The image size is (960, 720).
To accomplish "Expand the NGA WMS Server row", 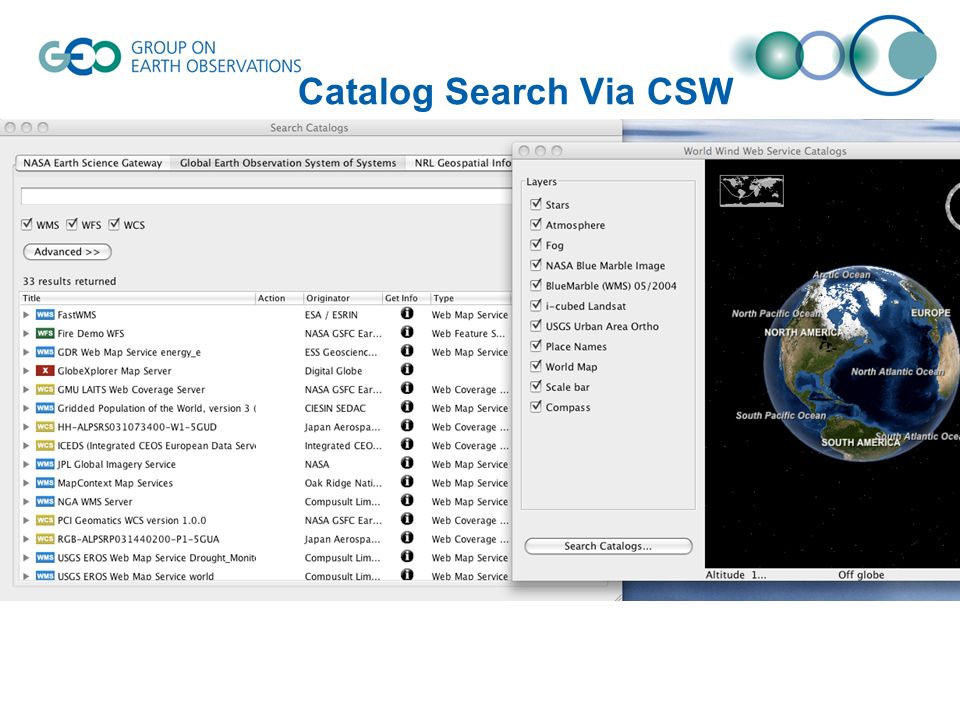I will point(26,501).
